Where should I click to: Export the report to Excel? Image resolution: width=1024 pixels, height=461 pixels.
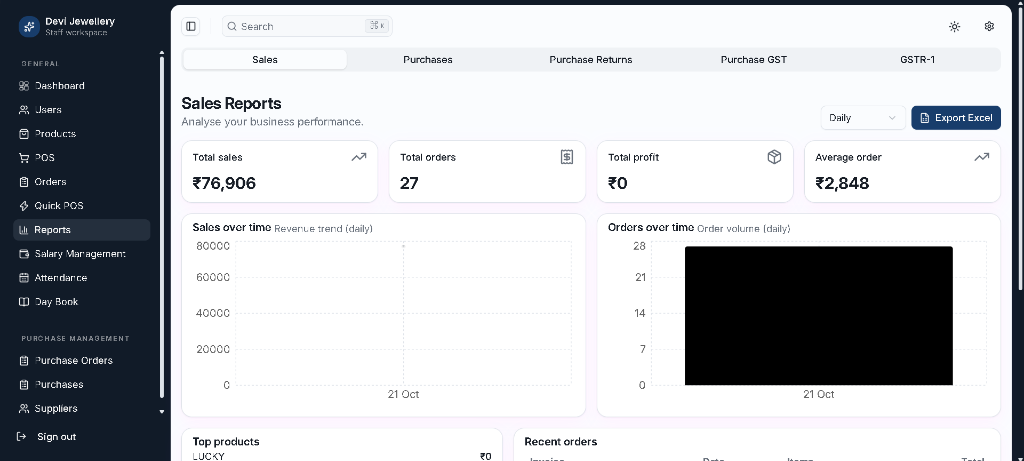955,118
